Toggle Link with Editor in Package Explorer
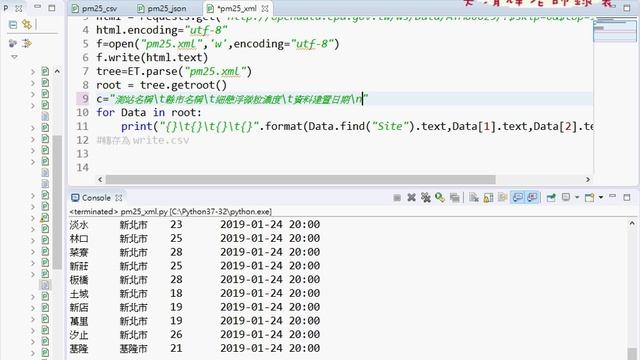Viewport: 640px width, 360px height. [x=27, y=24]
